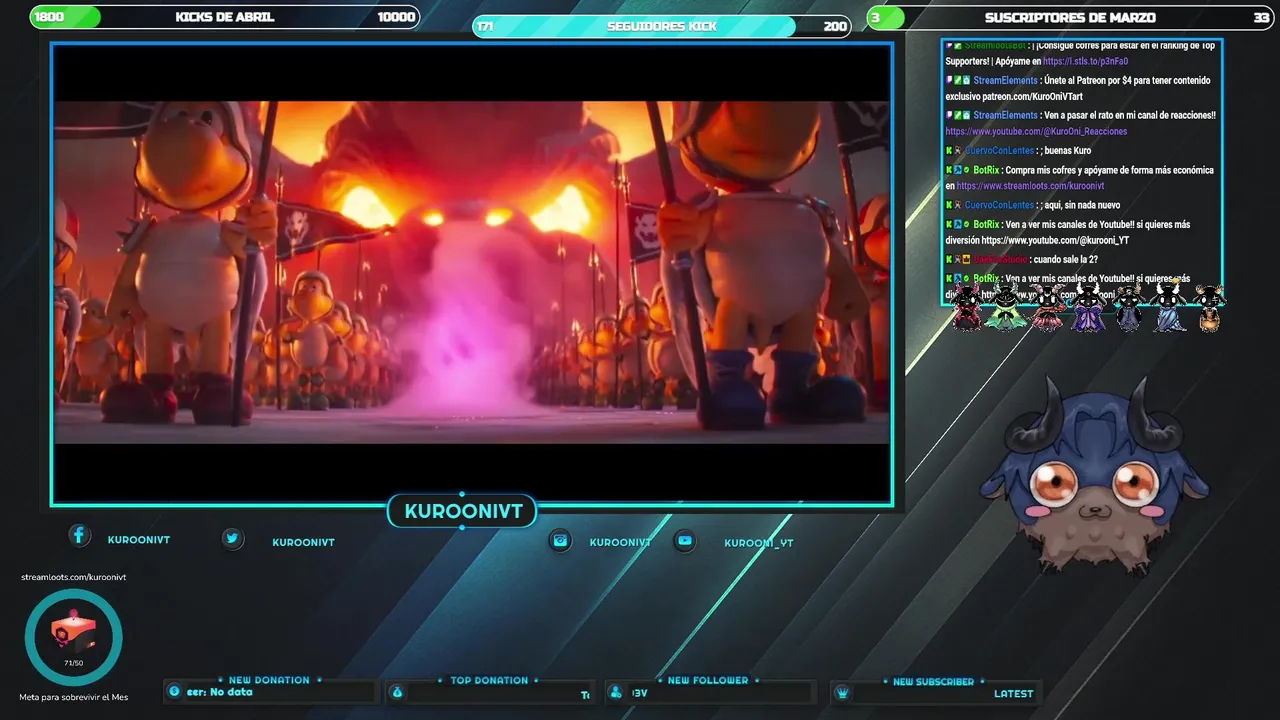Click the 33 goal value on Suscriptores bar
Image resolution: width=1280 pixels, height=720 pixels.
coord(1261,17)
